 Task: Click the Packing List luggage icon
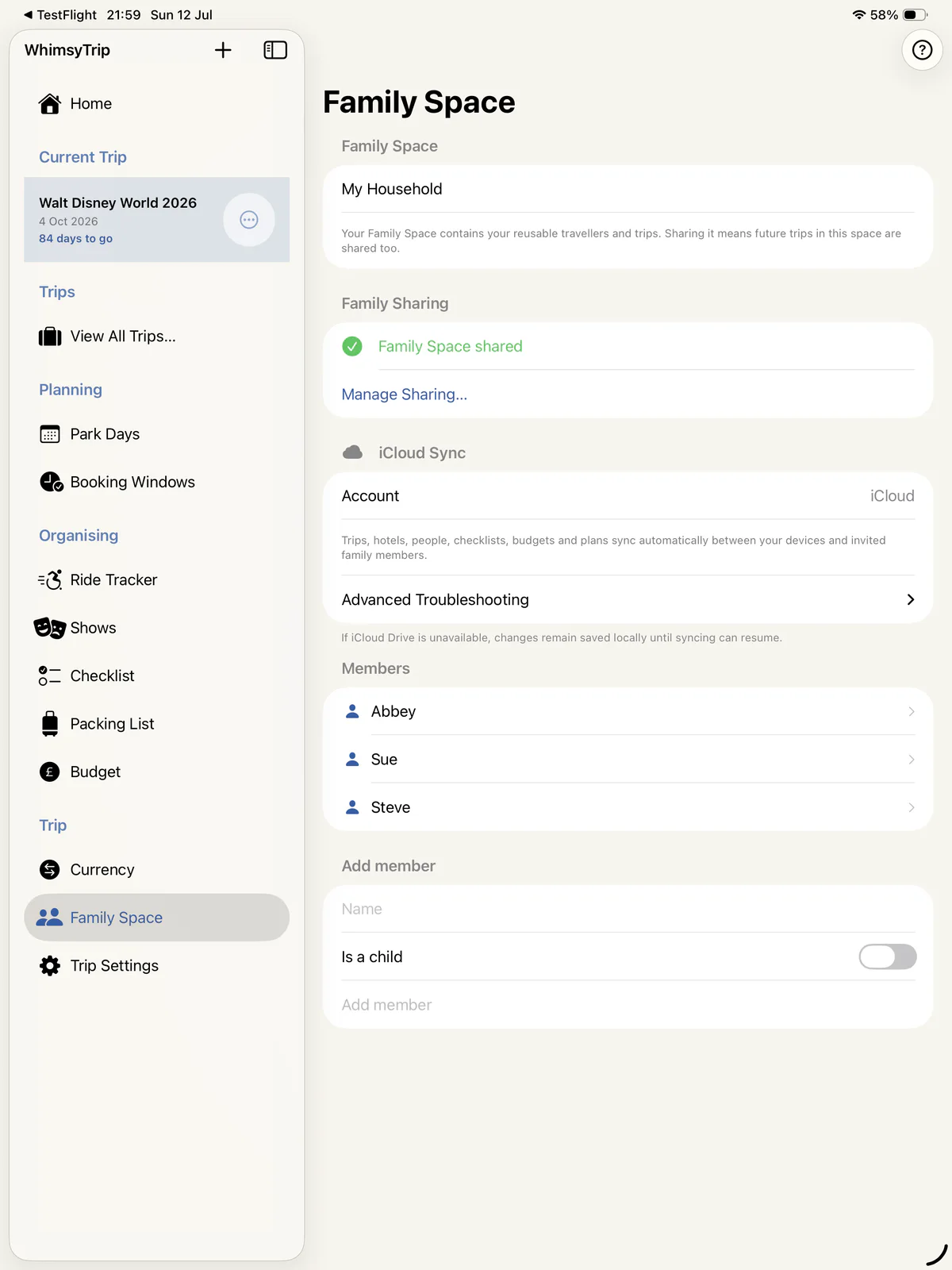(x=50, y=724)
